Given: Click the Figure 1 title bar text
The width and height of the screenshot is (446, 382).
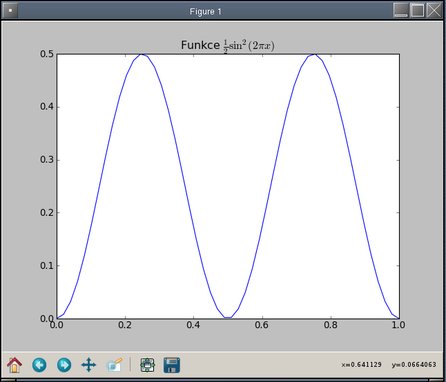Looking at the screenshot, I should (x=205, y=12).
